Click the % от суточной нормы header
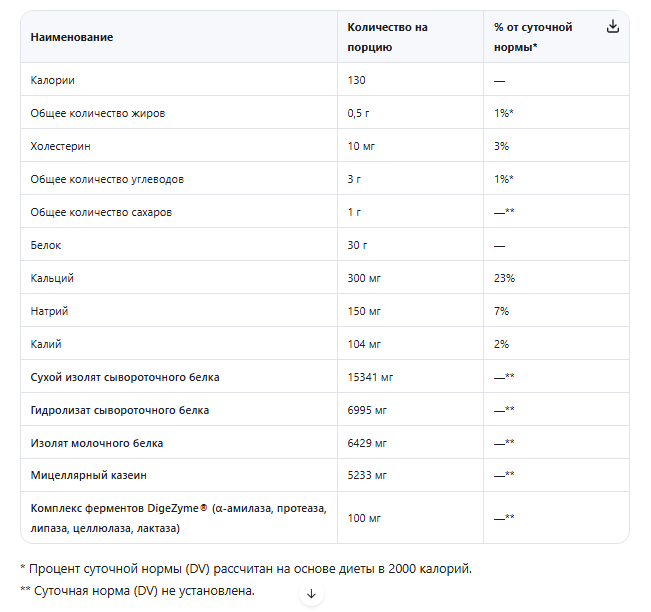651x612 pixels. 533,37
